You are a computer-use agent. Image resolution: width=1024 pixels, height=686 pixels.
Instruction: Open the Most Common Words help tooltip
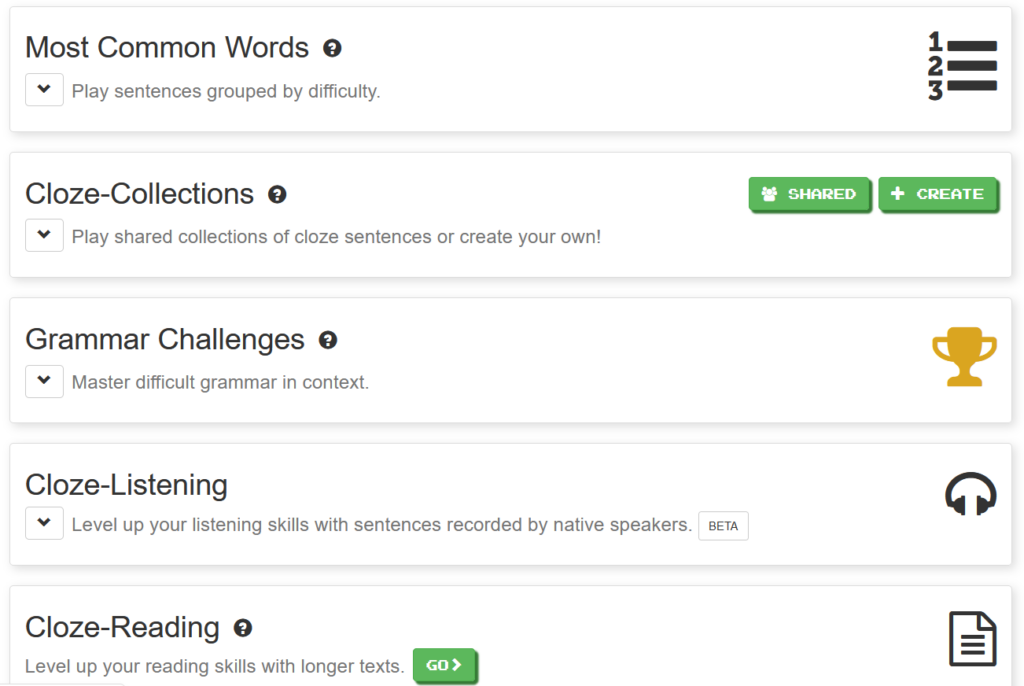point(332,48)
